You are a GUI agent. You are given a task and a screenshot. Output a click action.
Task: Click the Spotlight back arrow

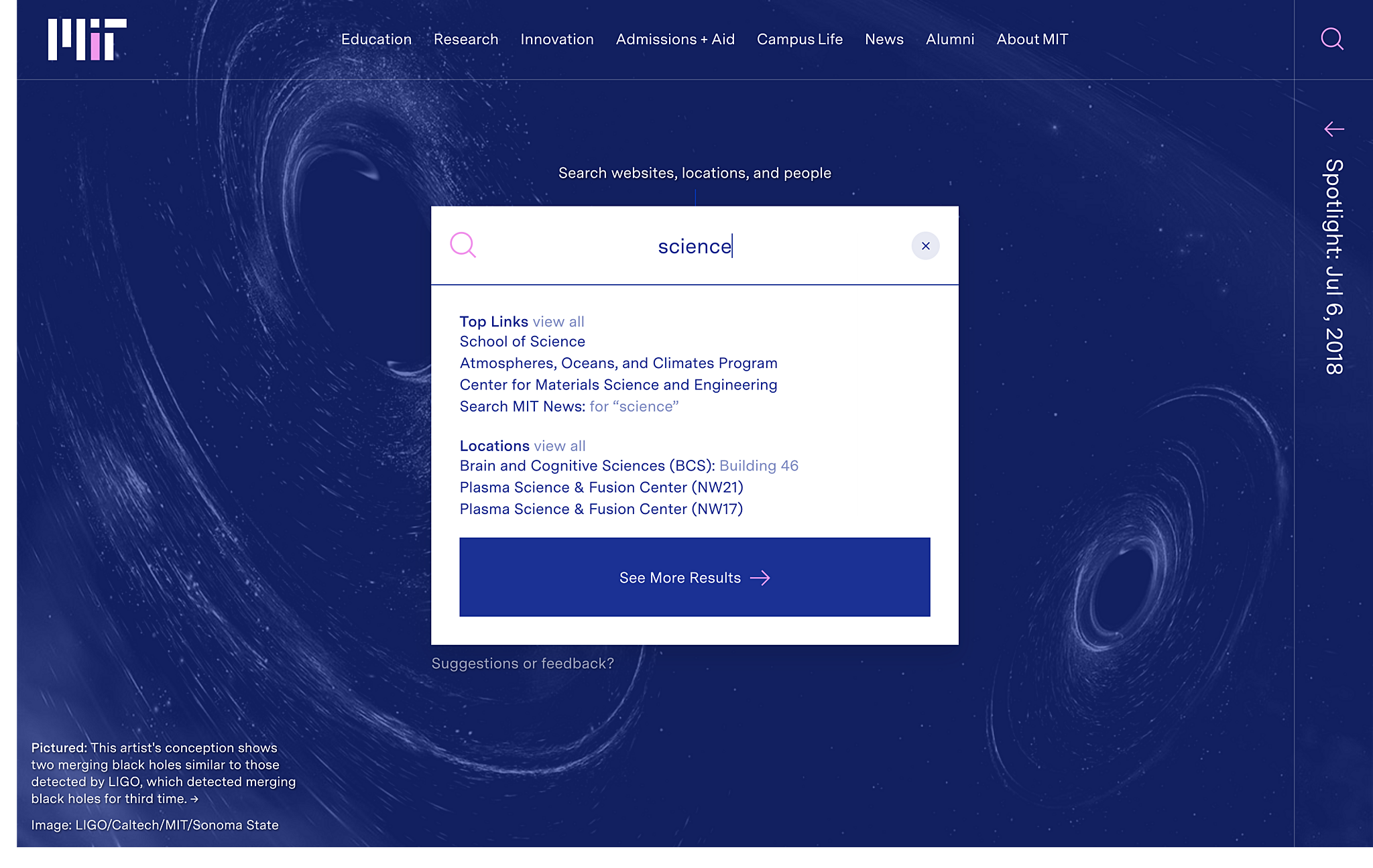(x=1334, y=129)
